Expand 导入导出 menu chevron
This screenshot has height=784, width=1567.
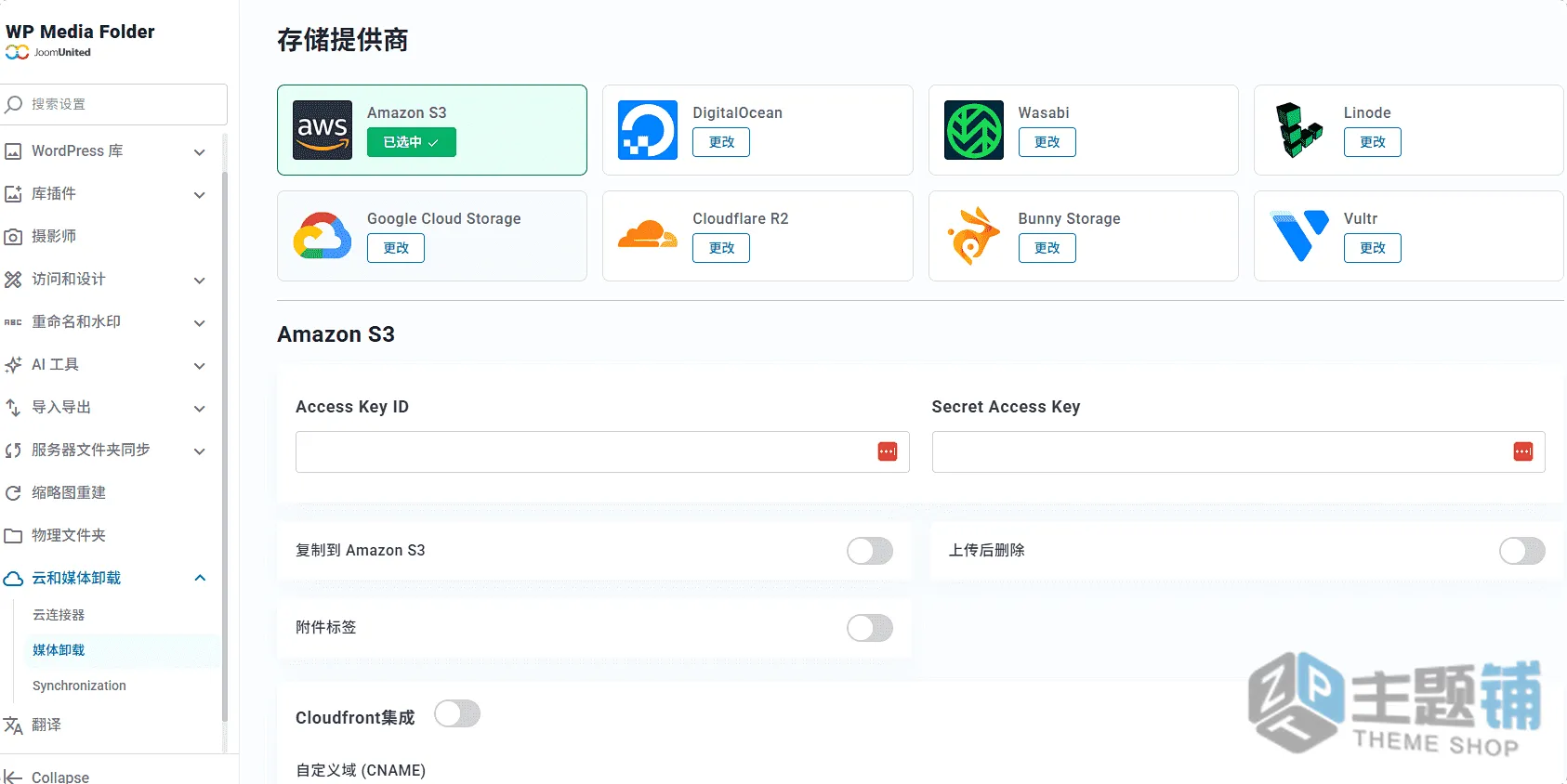pos(200,408)
